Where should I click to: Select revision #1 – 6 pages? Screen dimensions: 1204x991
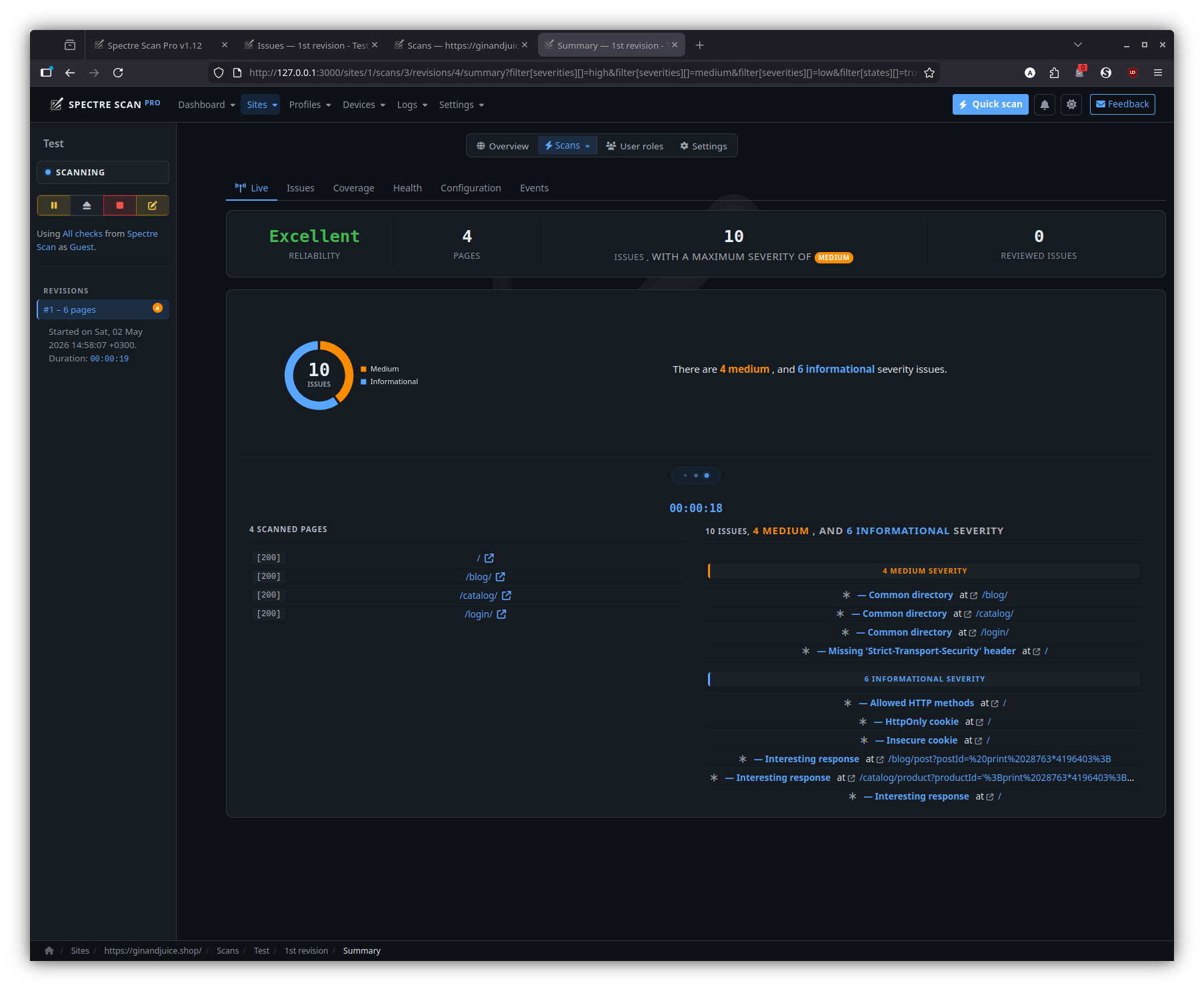tap(103, 309)
